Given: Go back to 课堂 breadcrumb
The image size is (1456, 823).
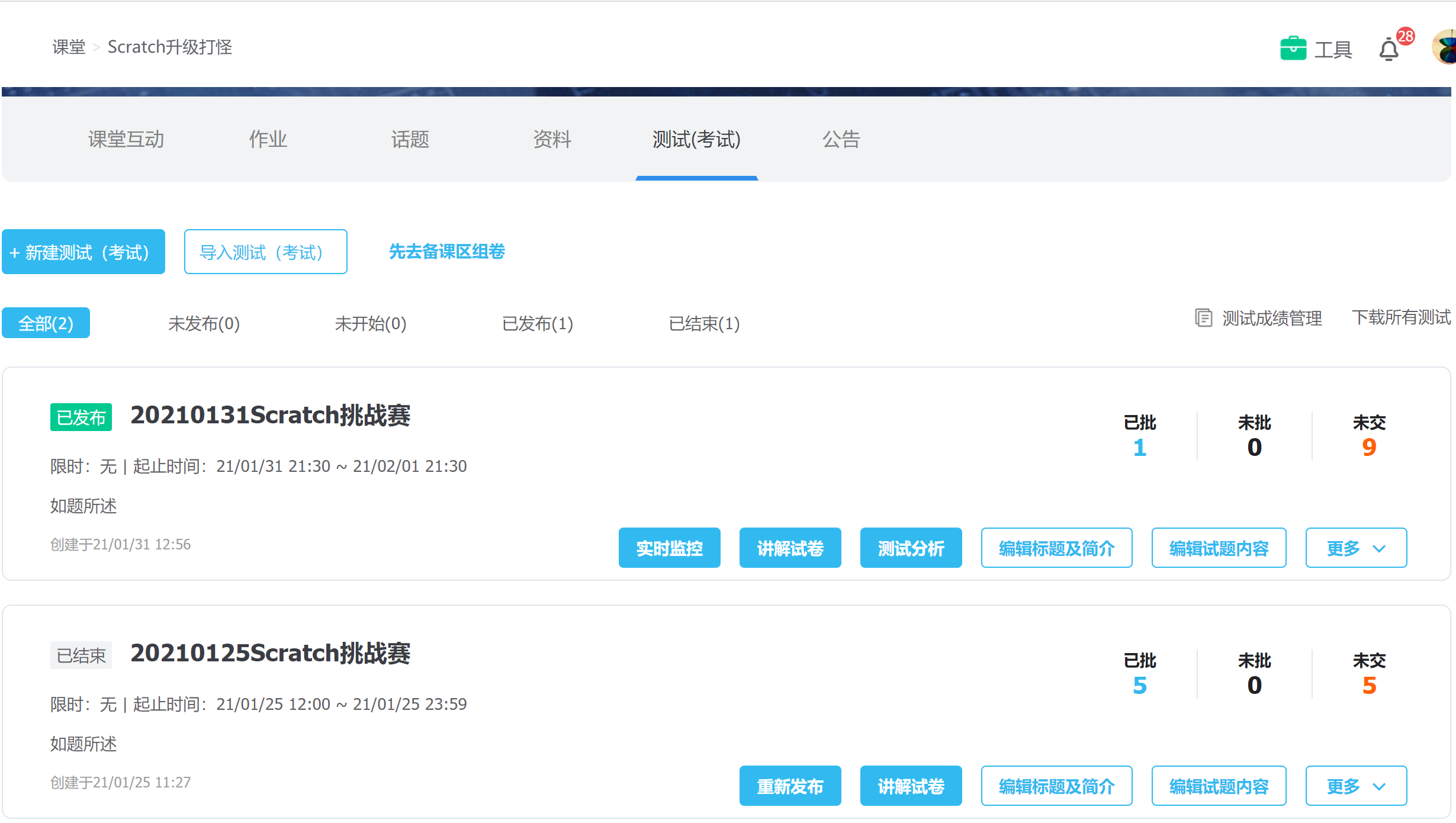Looking at the screenshot, I should (69, 47).
